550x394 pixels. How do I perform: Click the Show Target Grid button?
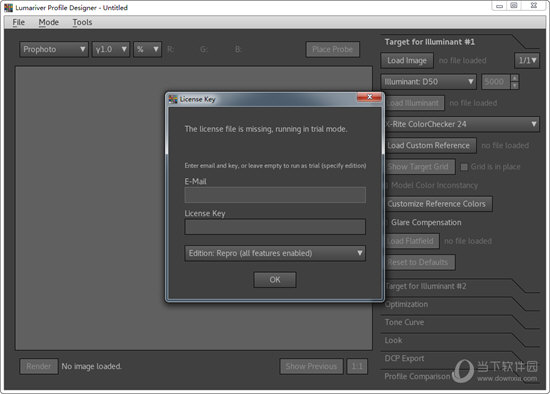420,167
